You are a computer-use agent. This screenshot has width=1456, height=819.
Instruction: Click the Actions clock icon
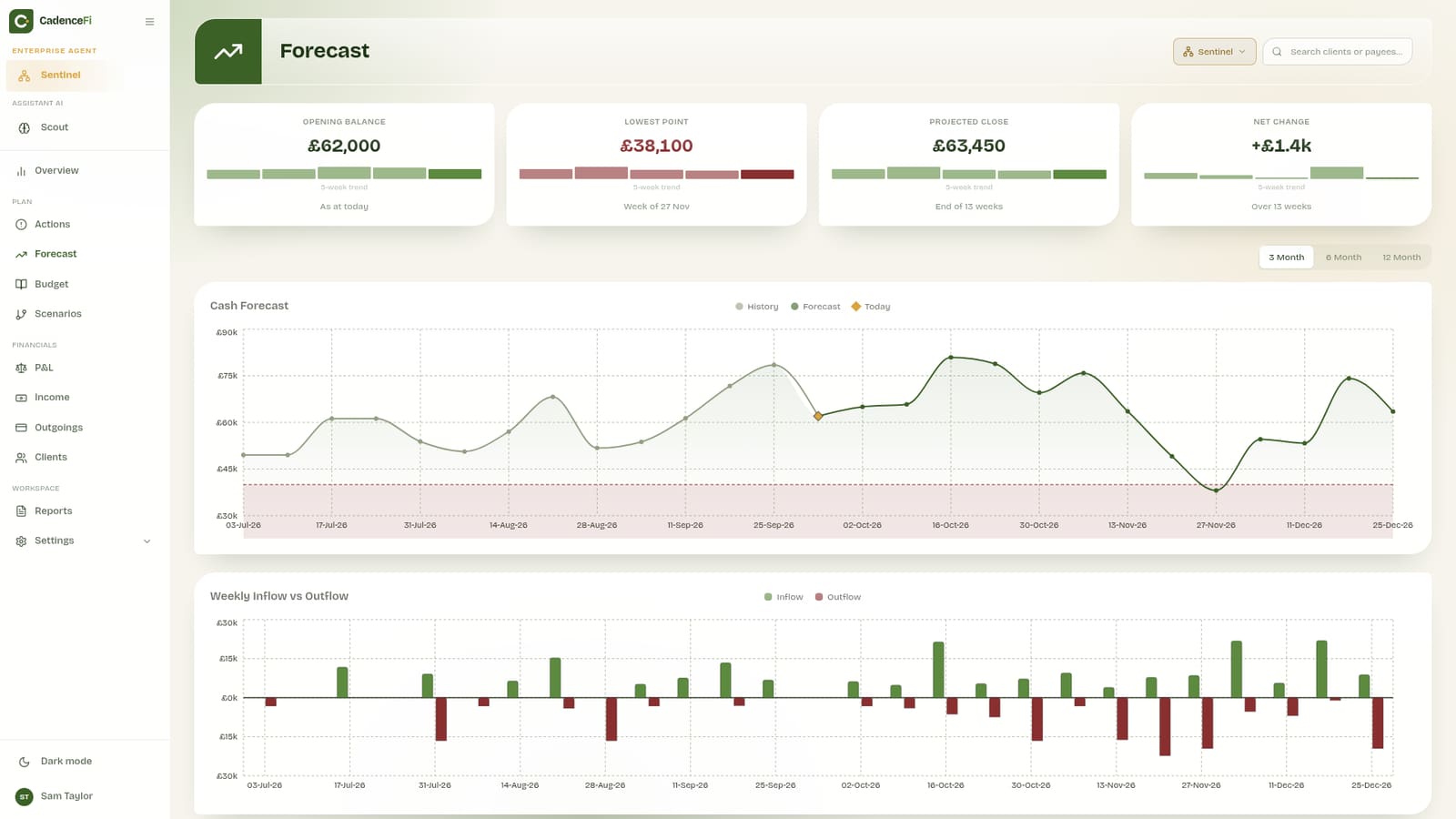(x=21, y=225)
